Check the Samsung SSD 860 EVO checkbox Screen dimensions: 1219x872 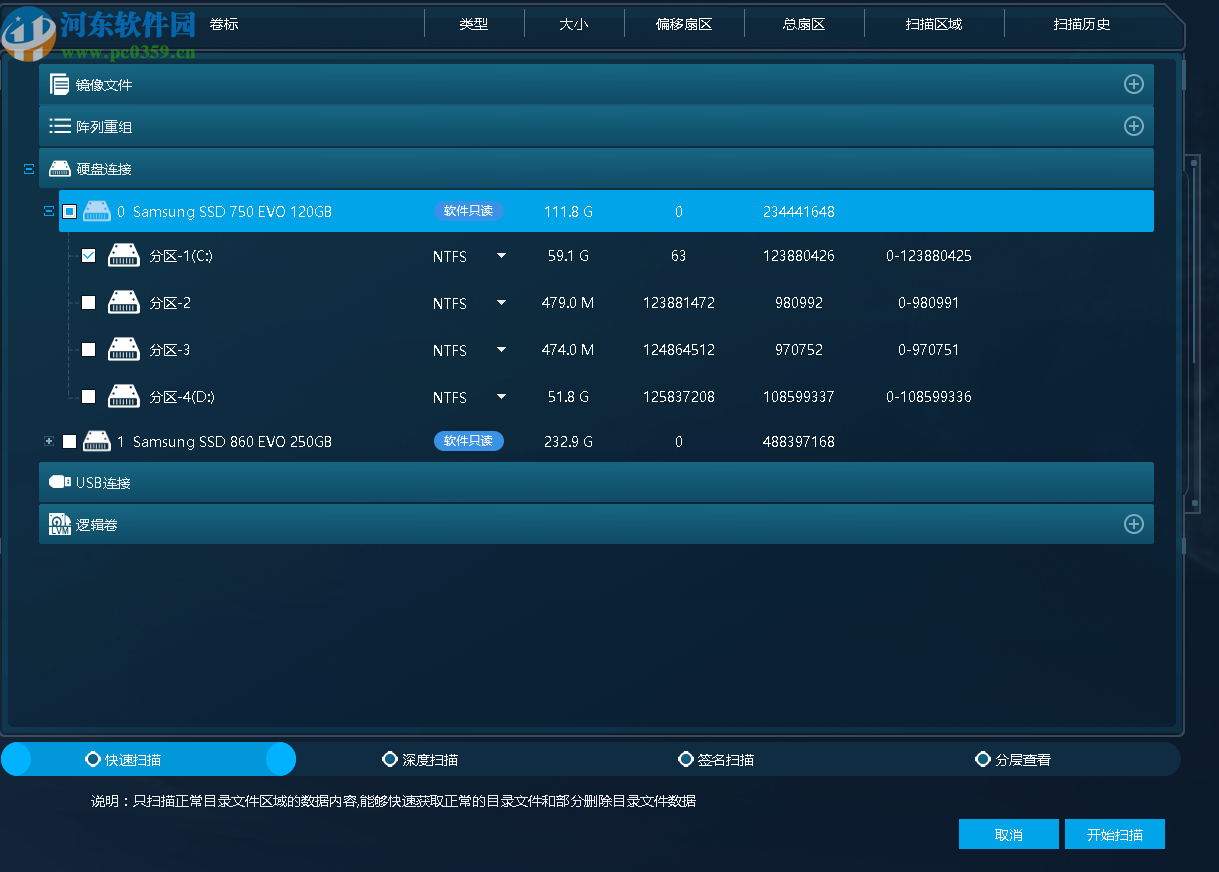point(69,441)
